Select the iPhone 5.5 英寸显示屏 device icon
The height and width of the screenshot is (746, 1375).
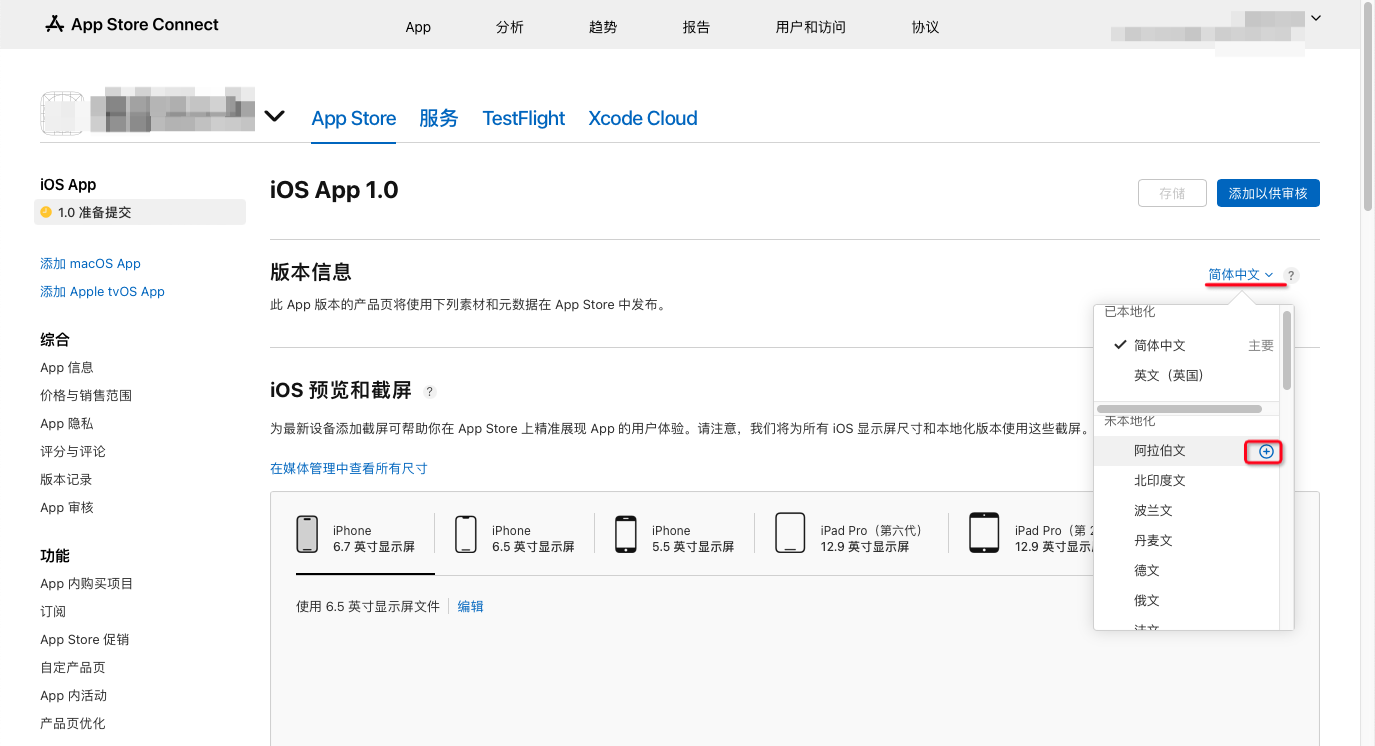(626, 533)
